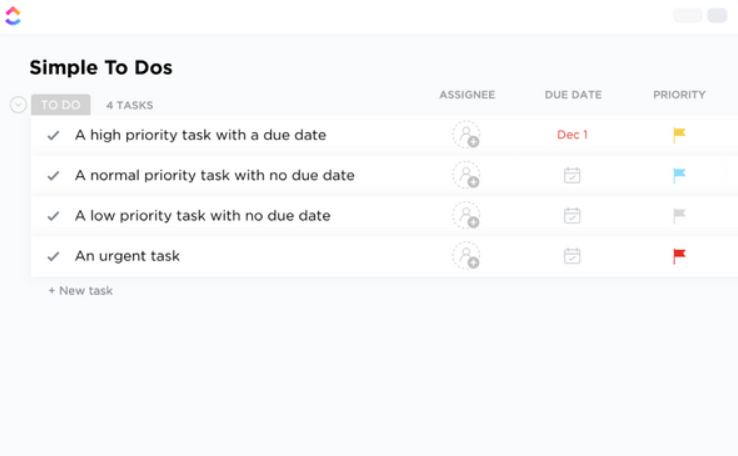Tick the checkmark beside An urgent task
738x456 pixels.
click(x=54, y=256)
